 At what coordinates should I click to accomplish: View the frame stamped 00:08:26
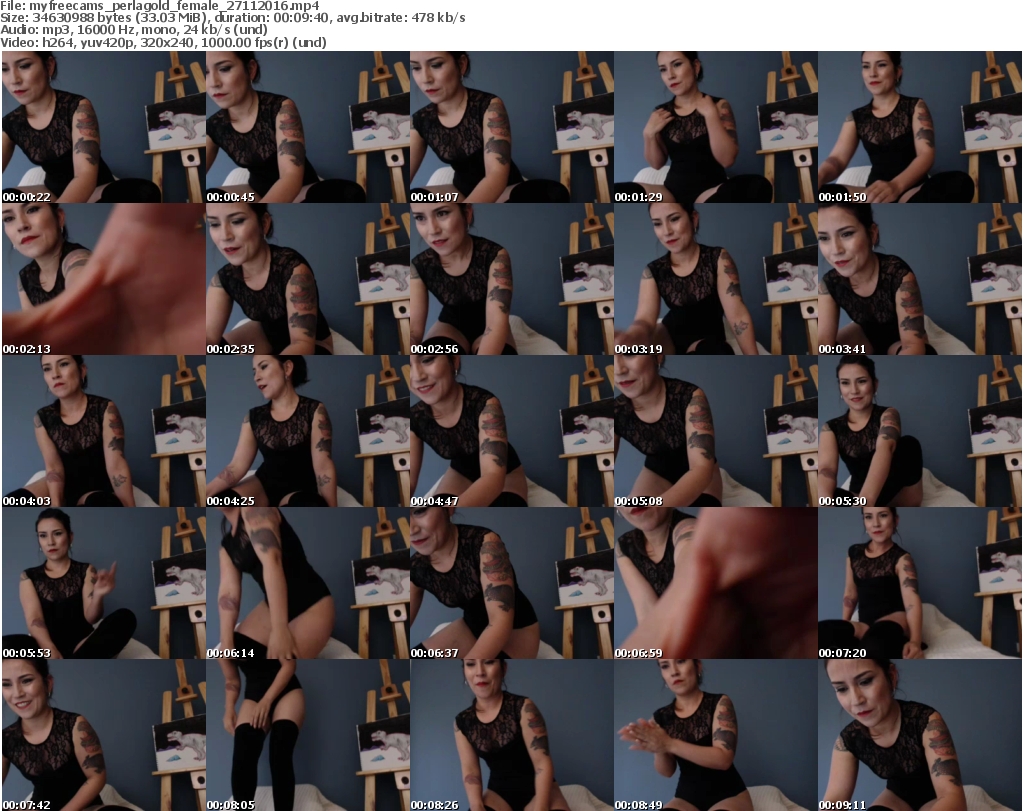[511, 735]
